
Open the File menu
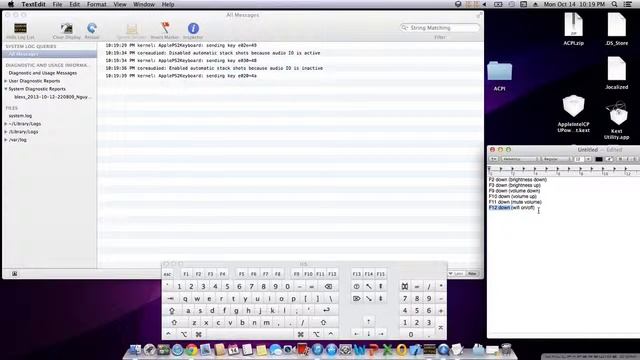click(x=57, y=4)
